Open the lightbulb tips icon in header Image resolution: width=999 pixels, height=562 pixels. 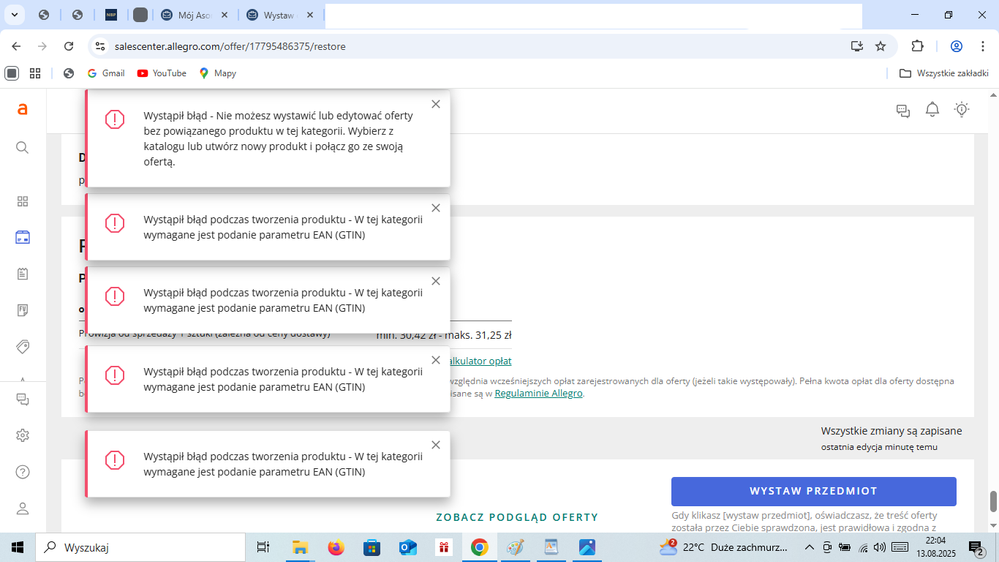point(961,110)
